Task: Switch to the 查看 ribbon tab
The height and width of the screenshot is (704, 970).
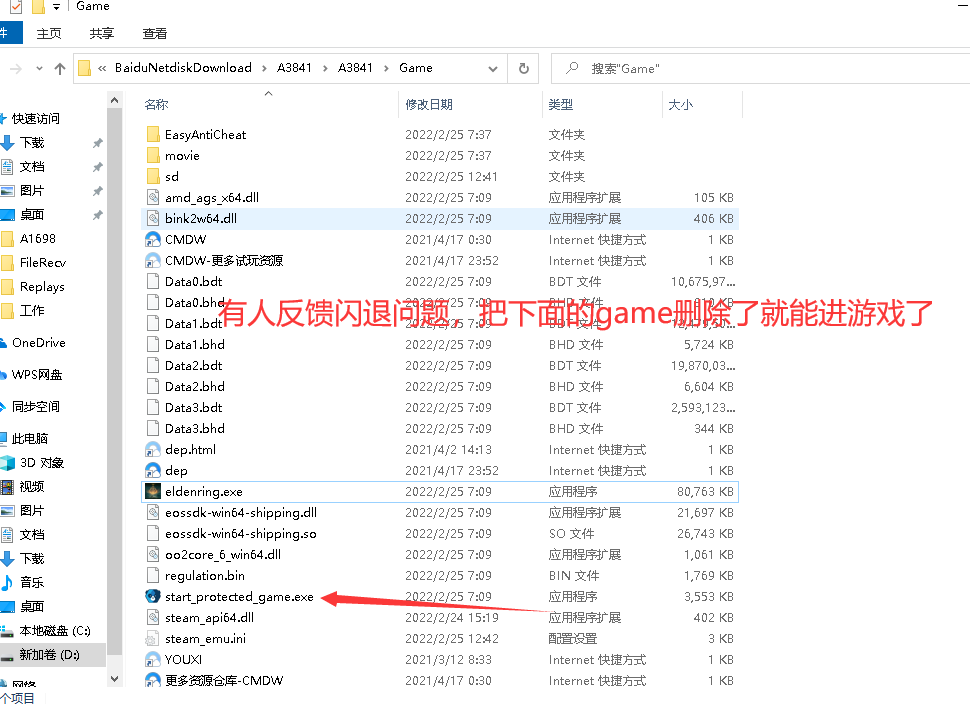Action: pos(153,33)
